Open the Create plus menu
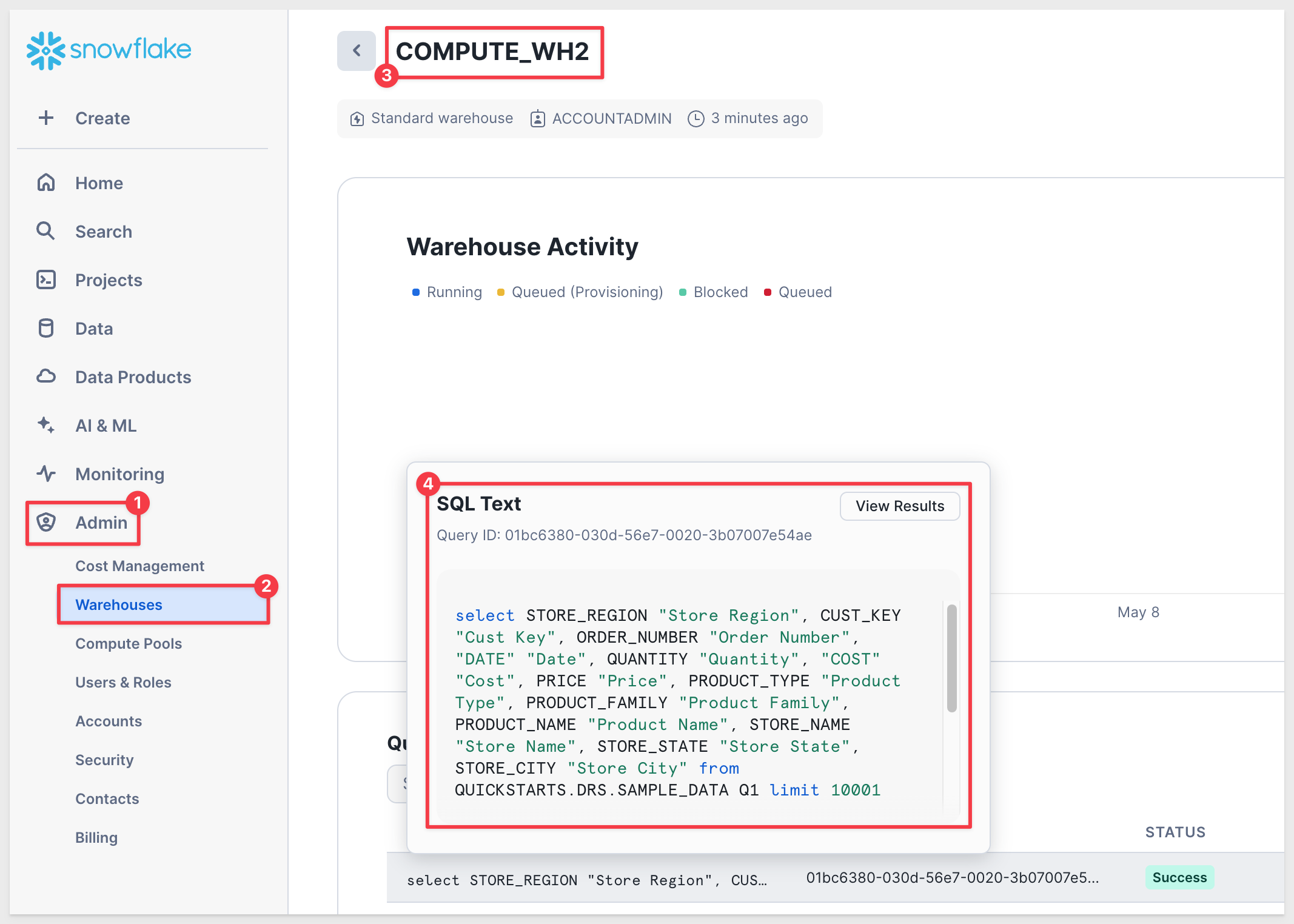The height and width of the screenshot is (924, 1294). click(x=84, y=118)
